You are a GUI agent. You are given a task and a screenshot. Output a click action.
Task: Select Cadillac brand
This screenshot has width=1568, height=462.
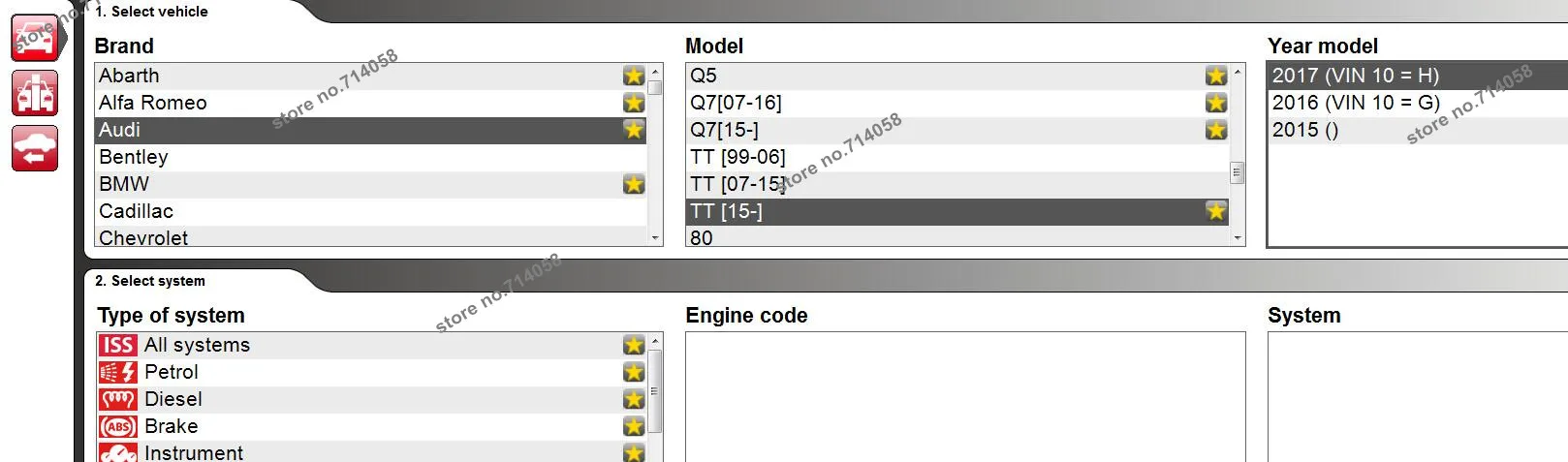point(371,211)
